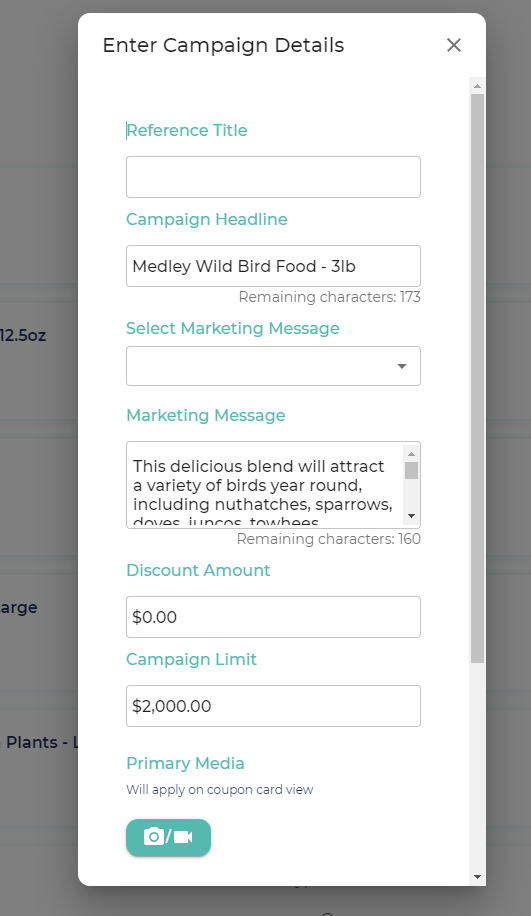Click the Marketing Message textarea scroll-down arrow
Image resolution: width=531 pixels, height=916 pixels.
click(x=411, y=516)
